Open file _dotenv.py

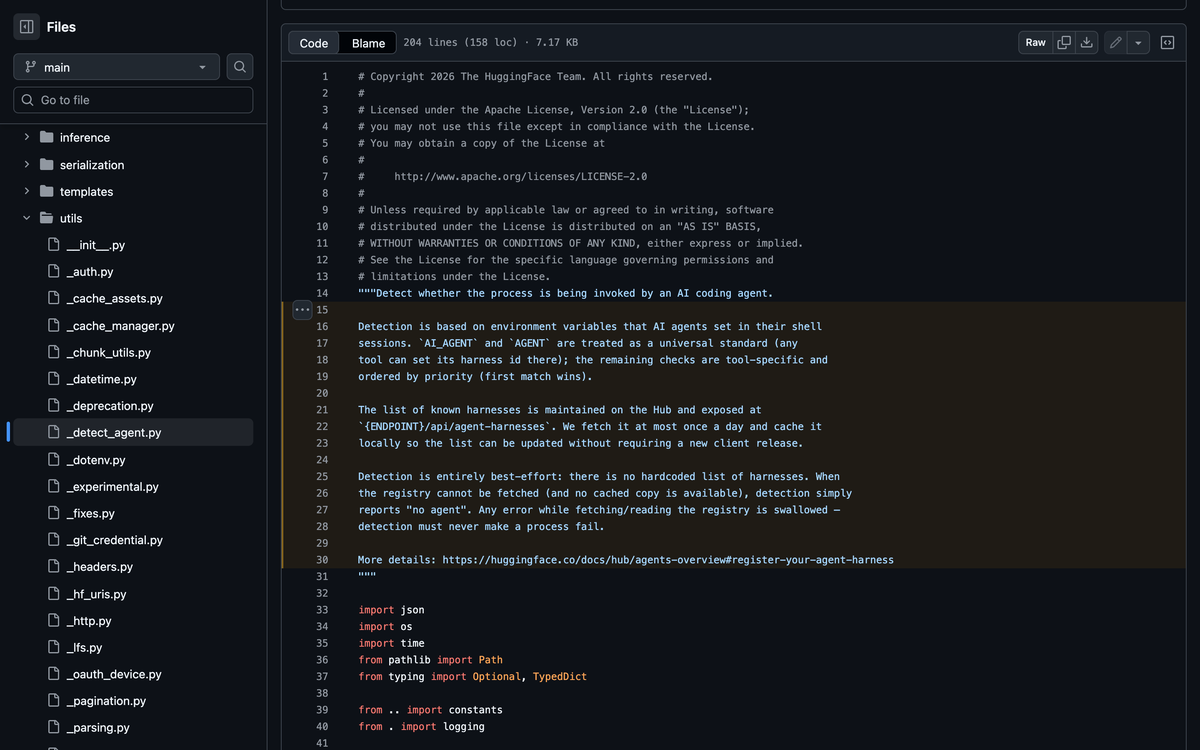[x=95, y=460]
